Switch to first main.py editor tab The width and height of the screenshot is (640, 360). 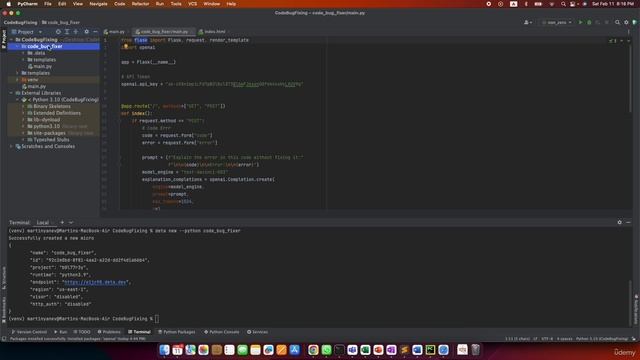coord(117,31)
